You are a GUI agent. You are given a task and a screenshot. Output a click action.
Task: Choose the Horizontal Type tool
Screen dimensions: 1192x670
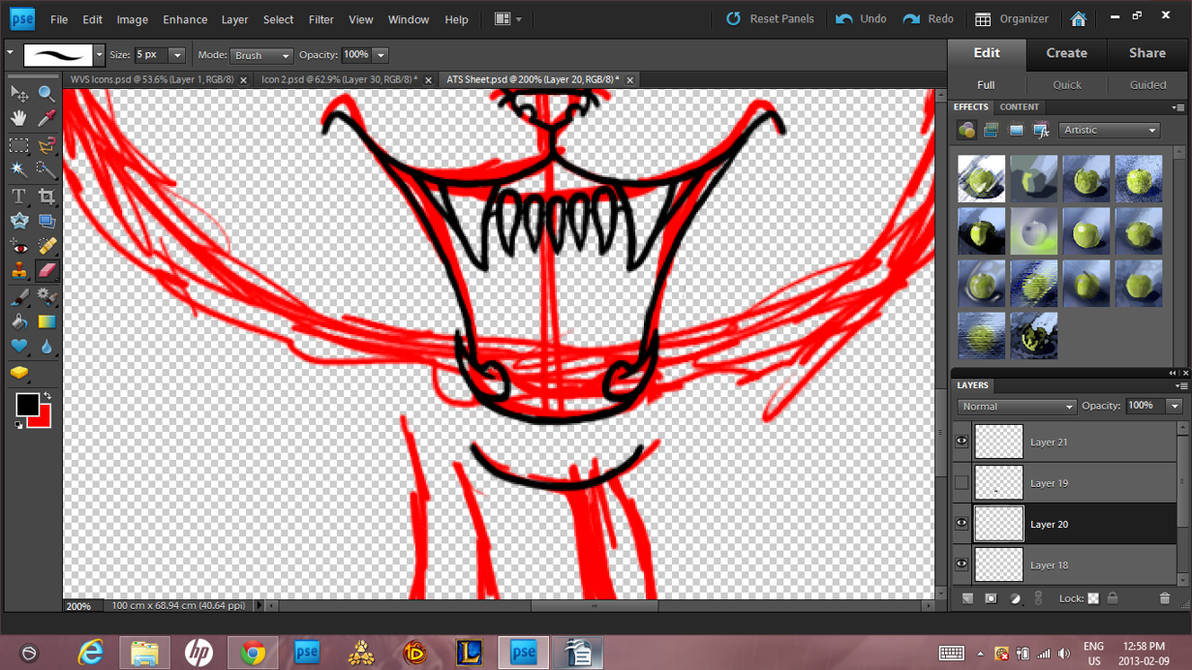(x=18, y=196)
